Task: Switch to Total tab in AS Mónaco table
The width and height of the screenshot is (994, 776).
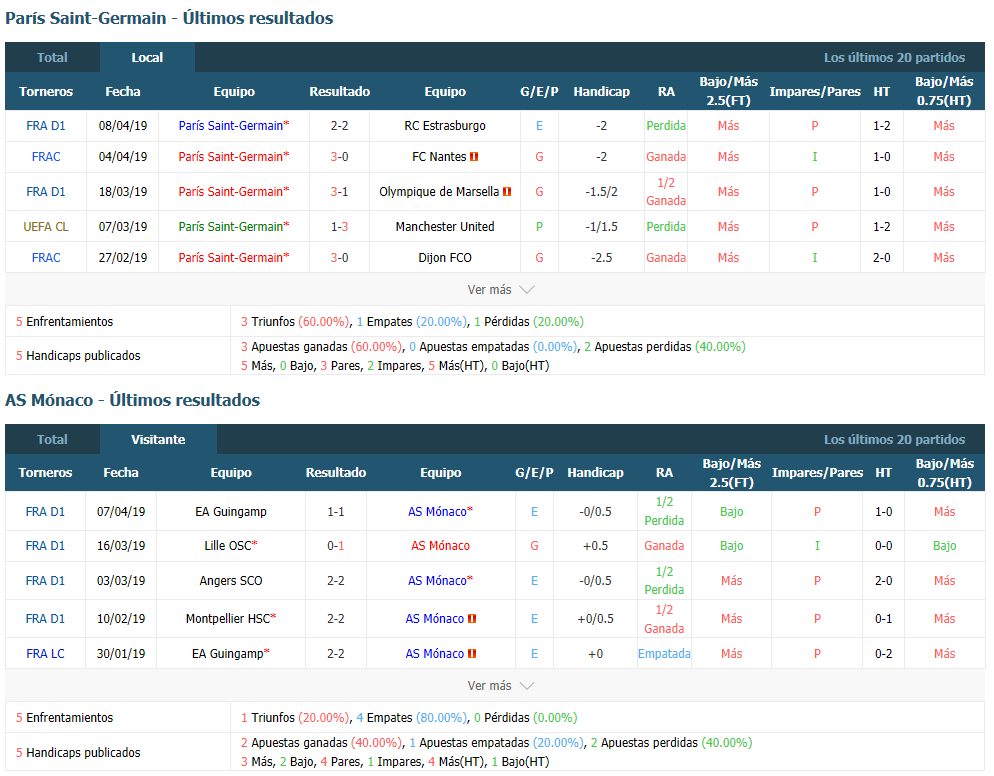Action: 52,439
